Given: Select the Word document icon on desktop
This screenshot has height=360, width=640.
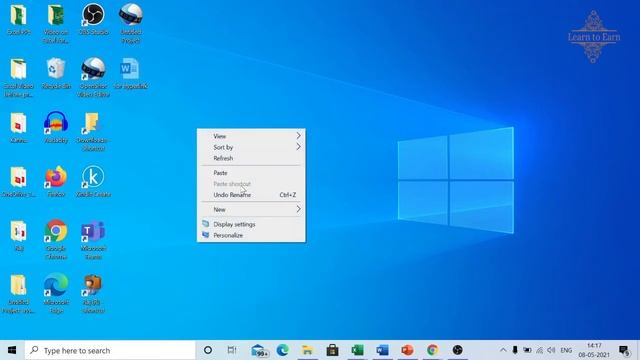Looking at the screenshot, I should click(x=131, y=73).
